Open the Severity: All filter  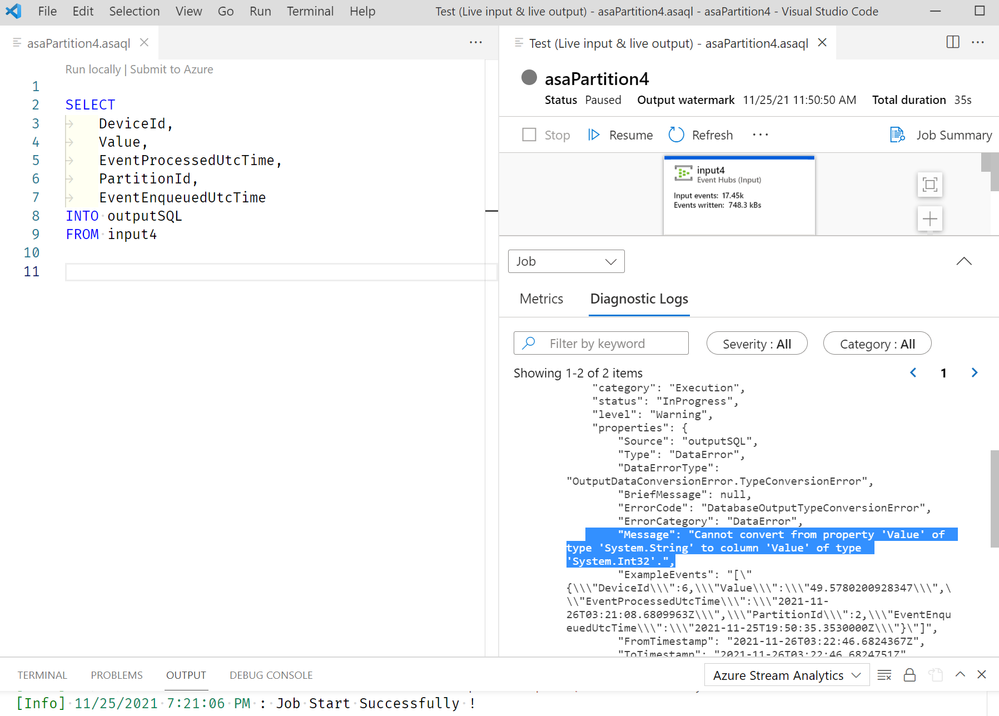pyautogui.click(x=757, y=344)
